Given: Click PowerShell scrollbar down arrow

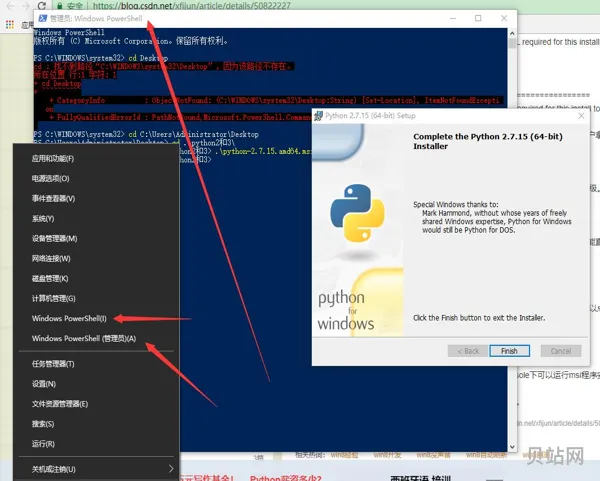Looking at the screenshot, I should click(512, 447).
